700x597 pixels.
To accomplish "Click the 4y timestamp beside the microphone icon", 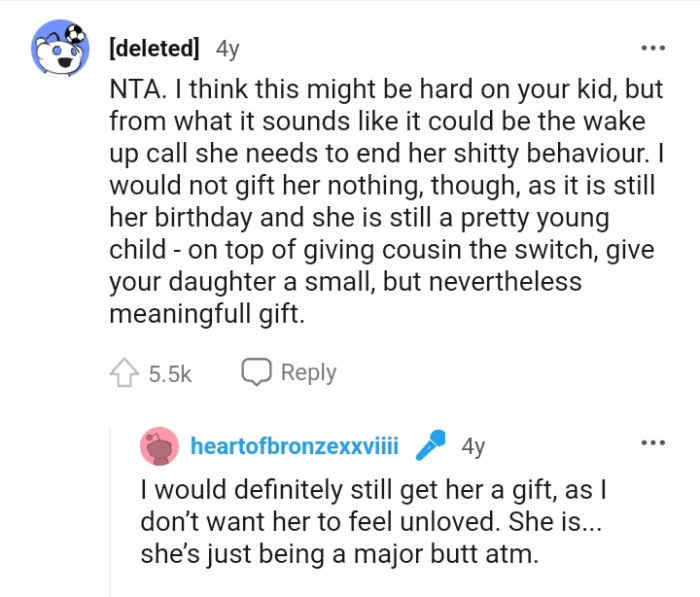I will click(473, 446).
